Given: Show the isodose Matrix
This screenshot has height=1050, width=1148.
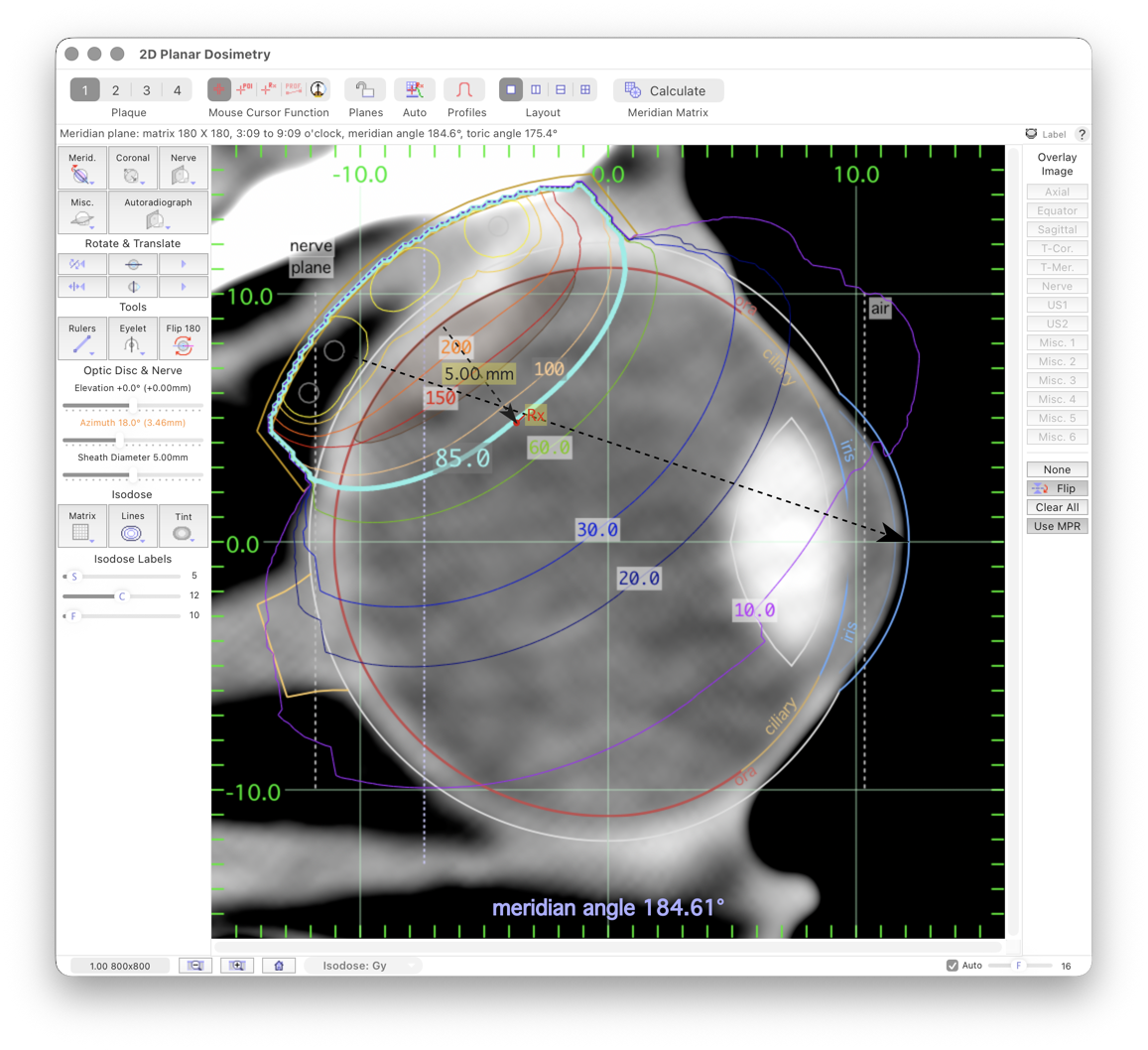Looking at the screenshot, I should (x=81, y=525).
